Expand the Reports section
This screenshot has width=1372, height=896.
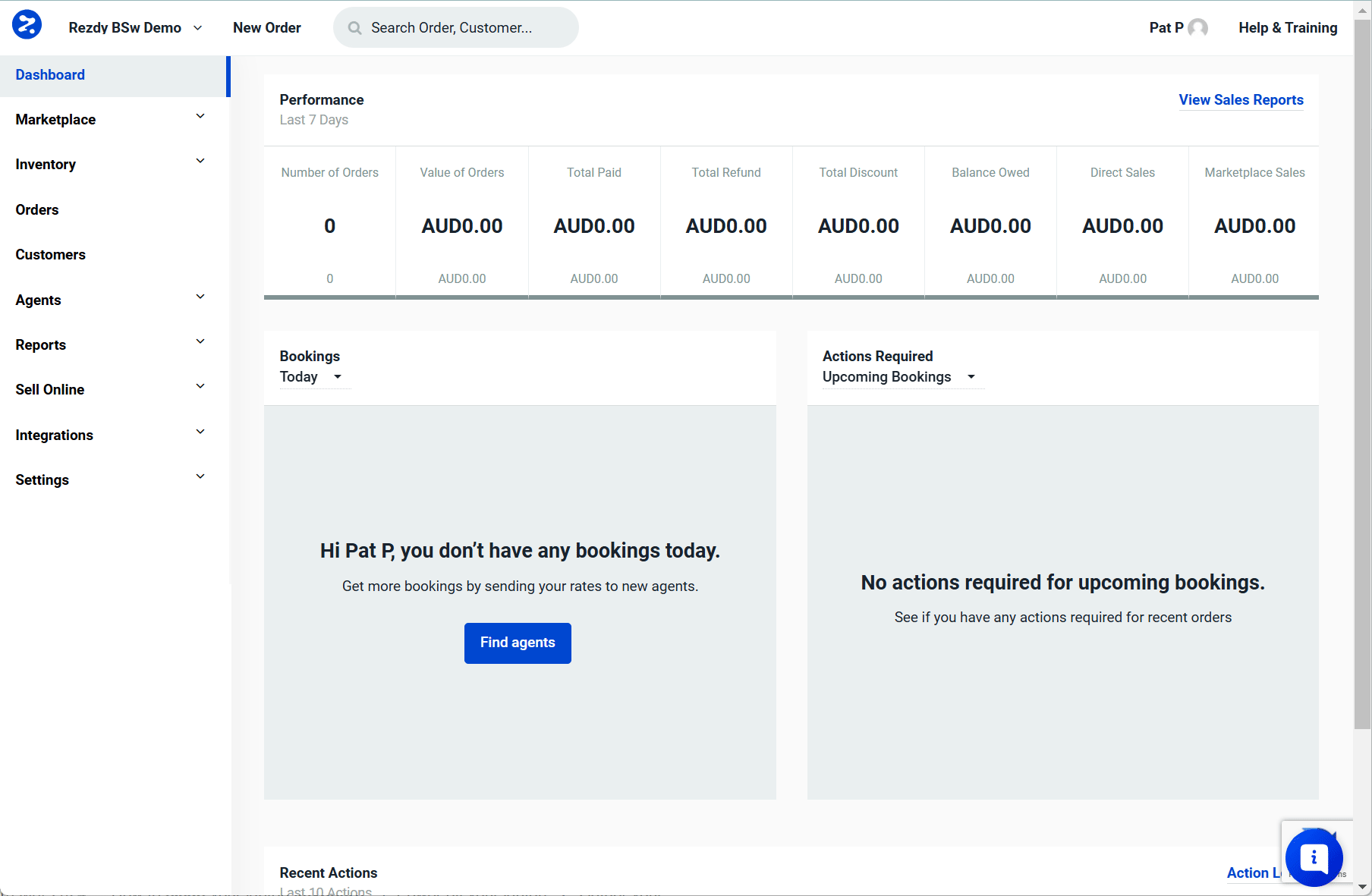pyautogui.click(x=200, y=341)
